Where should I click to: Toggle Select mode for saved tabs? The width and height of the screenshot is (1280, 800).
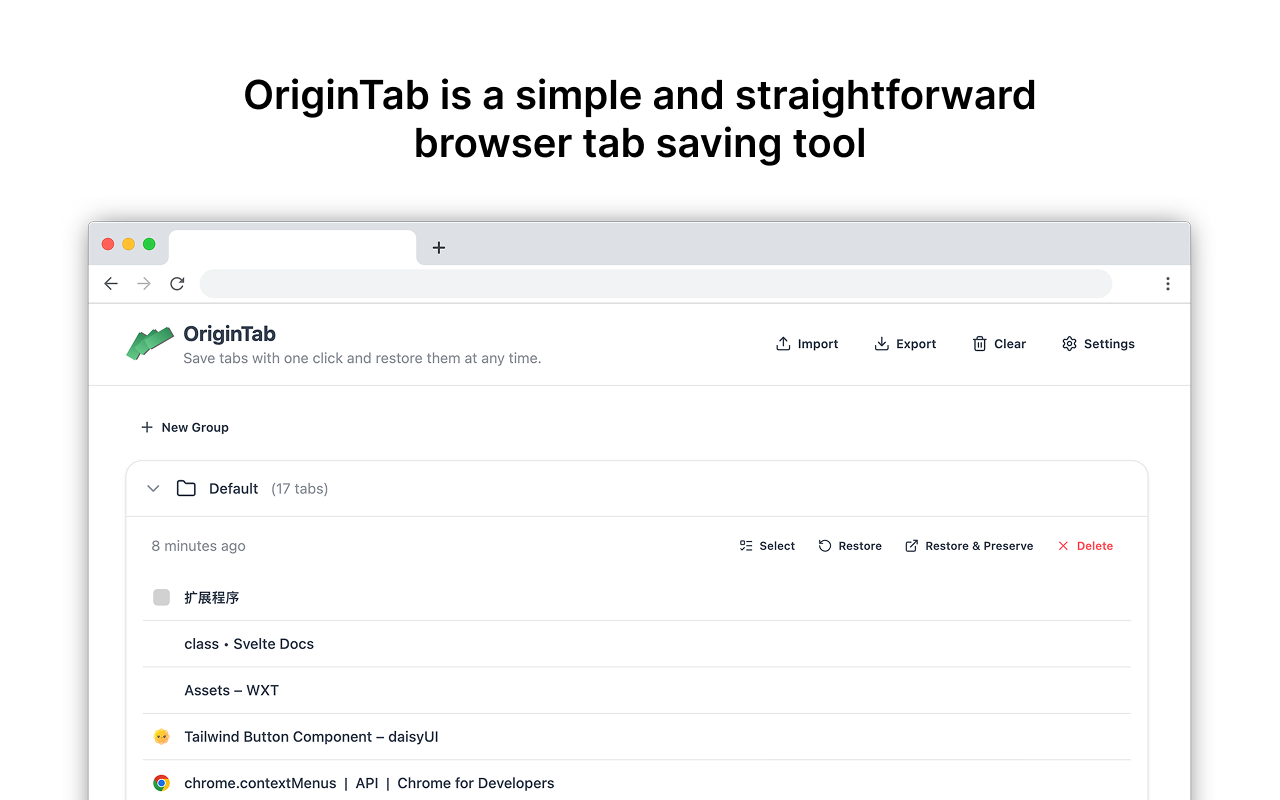tap(767, 546)
